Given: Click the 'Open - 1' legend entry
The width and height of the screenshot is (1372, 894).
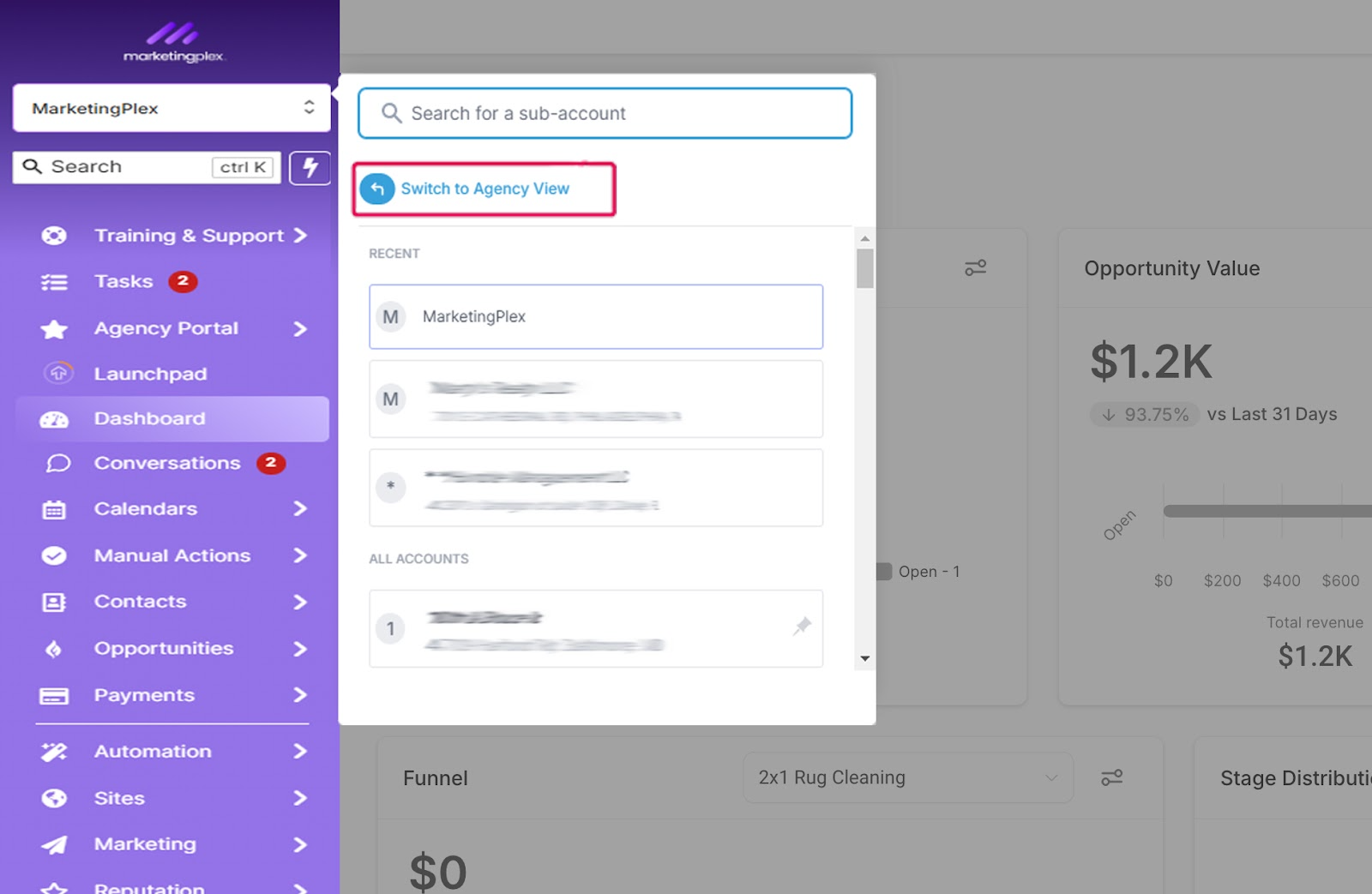Looking at the screenshot, I should [x=918, y=572].
